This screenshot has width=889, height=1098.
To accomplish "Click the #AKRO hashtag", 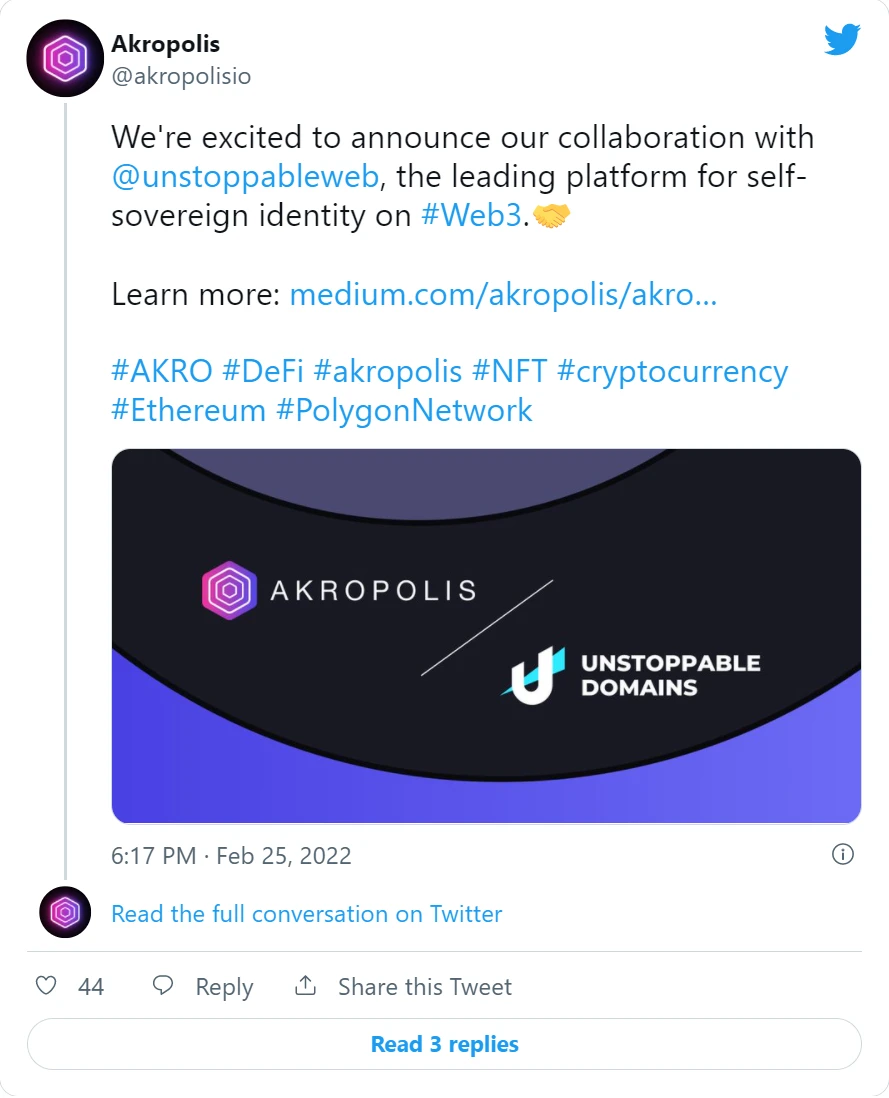I will pos(162,371).
